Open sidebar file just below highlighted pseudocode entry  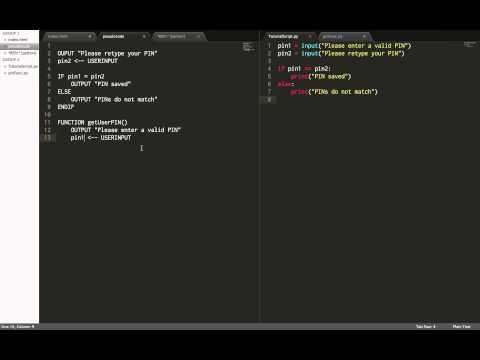[22, 53]
